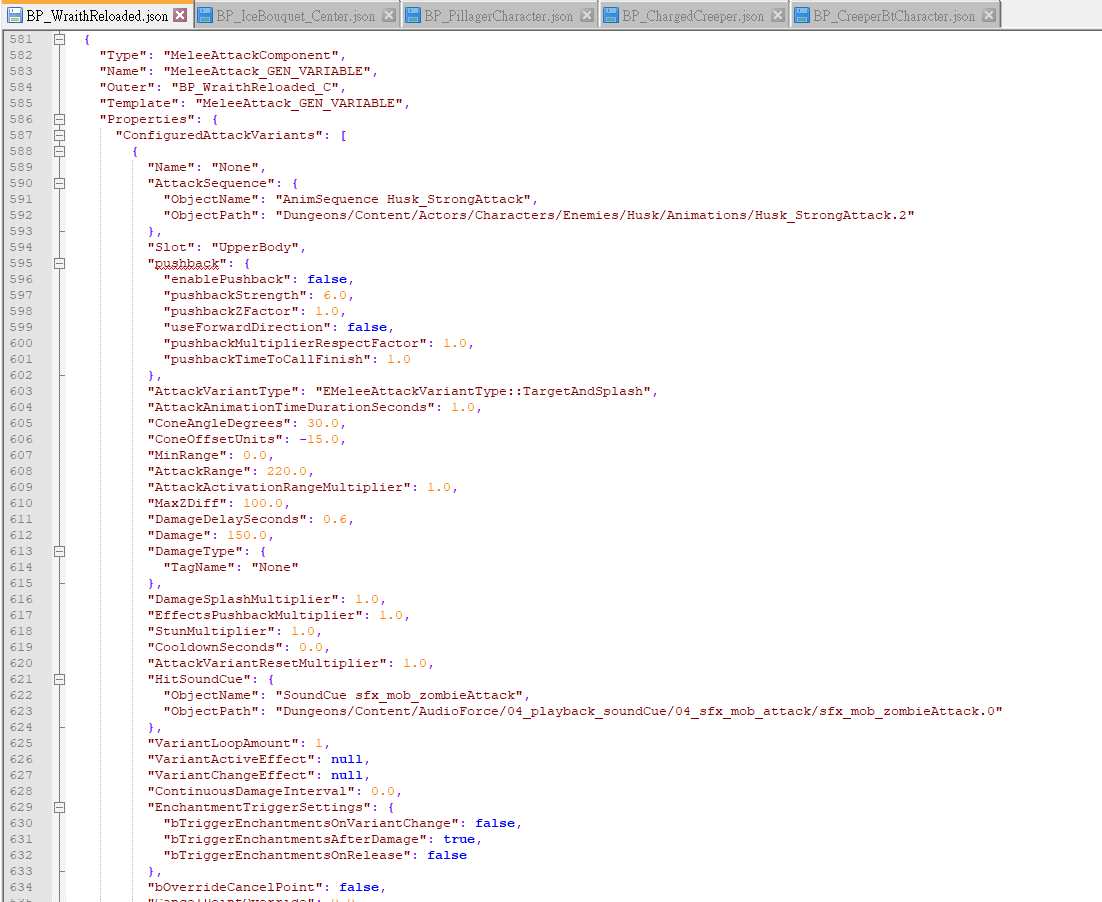The height and width of the screenshot is (902, 1102).
Task: Click the bOverrideCancelPoint false value
Action: 359,887
